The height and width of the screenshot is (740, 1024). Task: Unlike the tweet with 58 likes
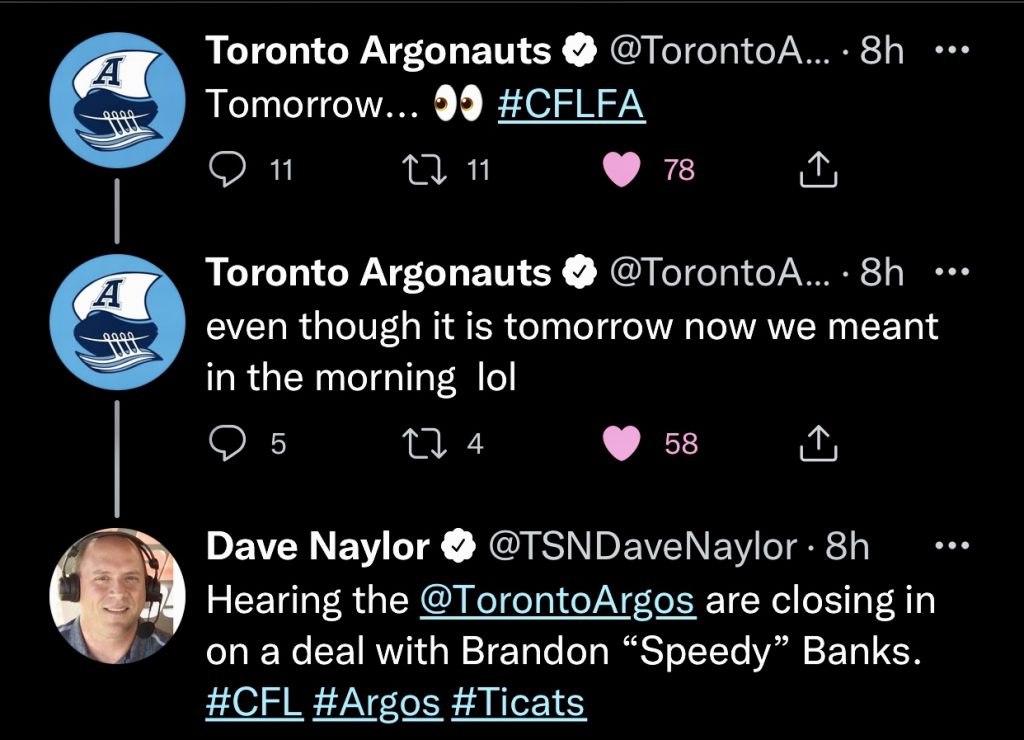pos(622,443)
